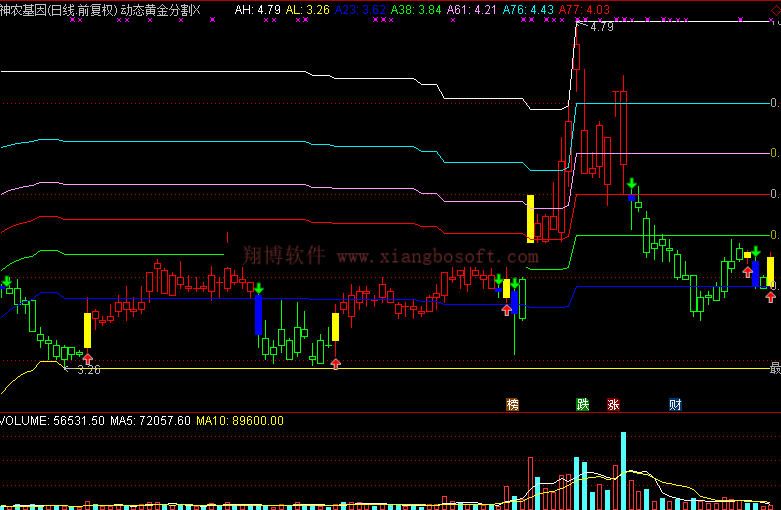Select the red A77: 4.03 value

click(x=584, y=9)
